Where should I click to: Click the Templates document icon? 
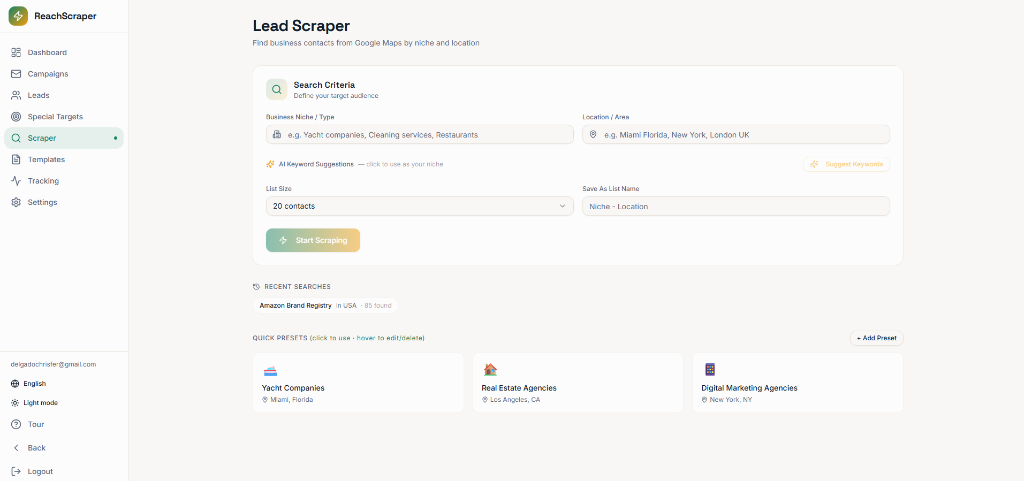[16, 159]
